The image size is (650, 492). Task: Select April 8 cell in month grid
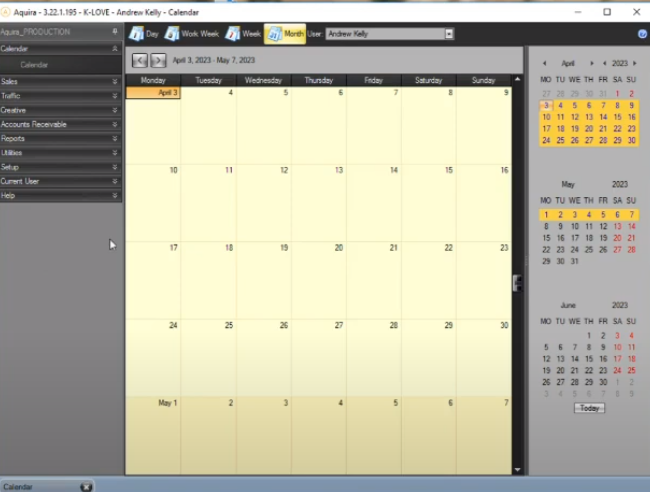(x=429, y=126)
